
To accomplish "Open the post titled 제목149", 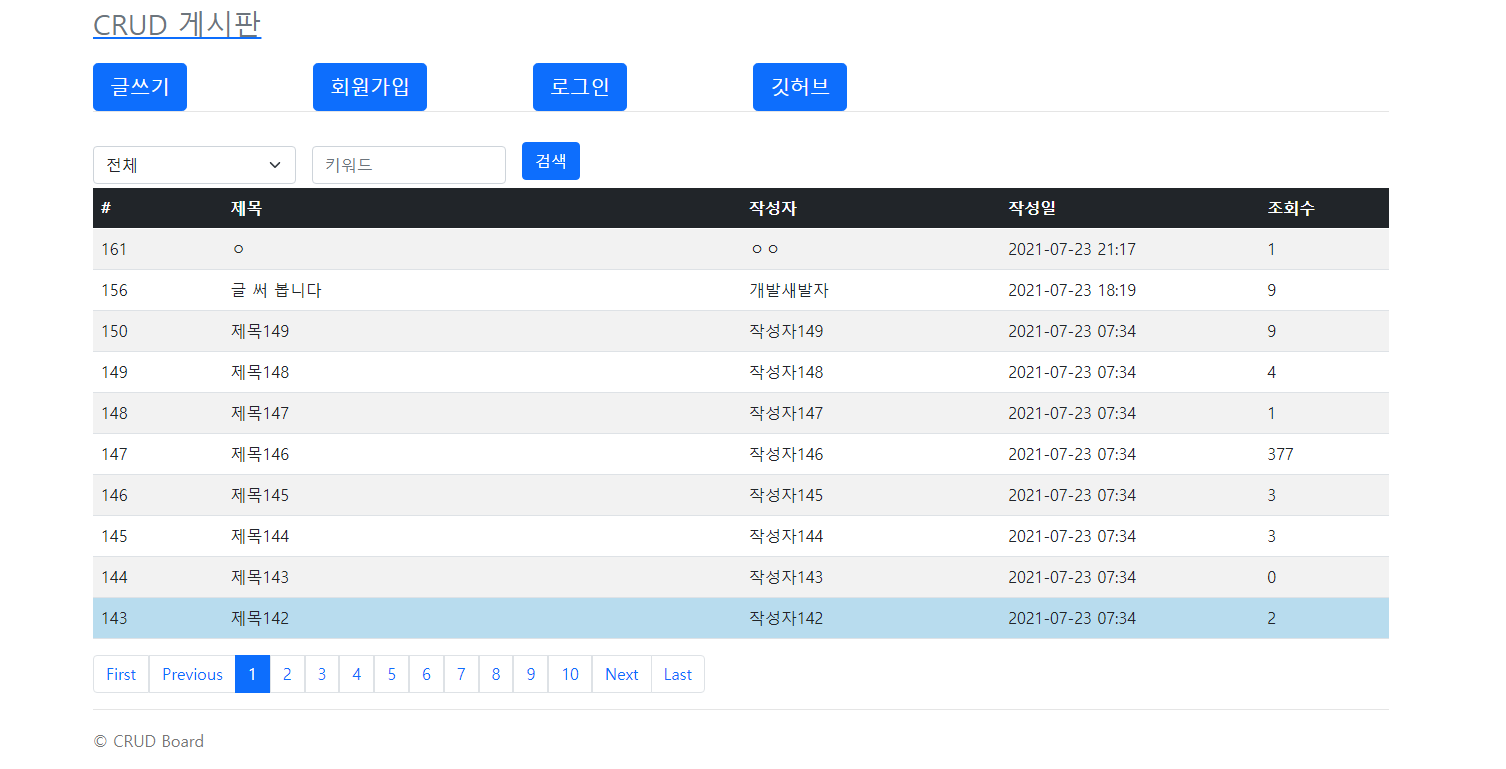I will coord(260,332).
